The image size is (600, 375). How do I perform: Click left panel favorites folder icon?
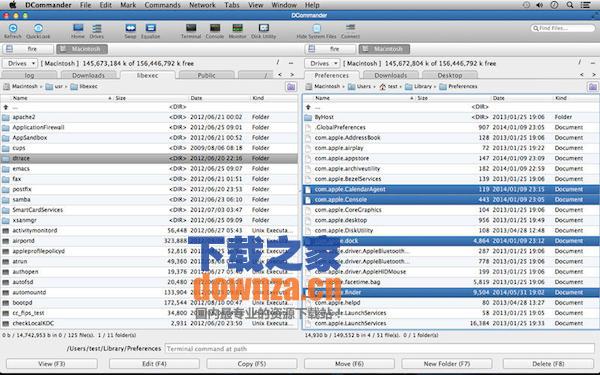point(291,87)
